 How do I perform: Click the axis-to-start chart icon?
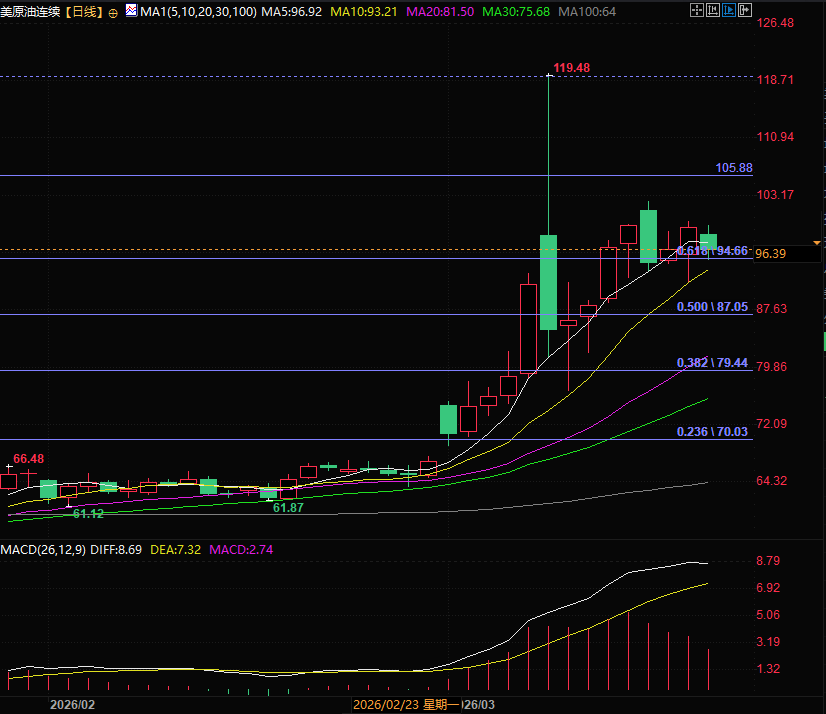tap(713, 10)
